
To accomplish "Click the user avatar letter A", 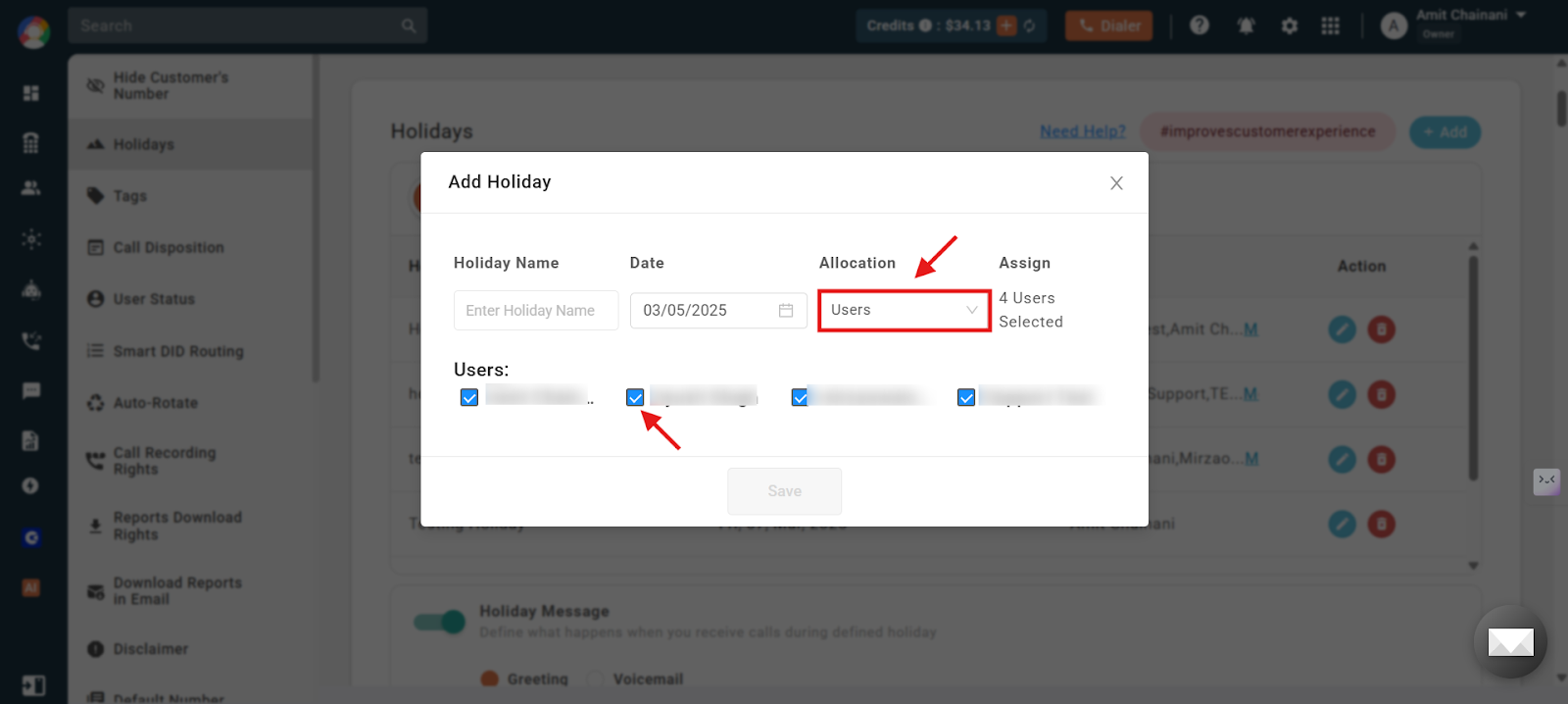I will click(x=1394, y=25).
